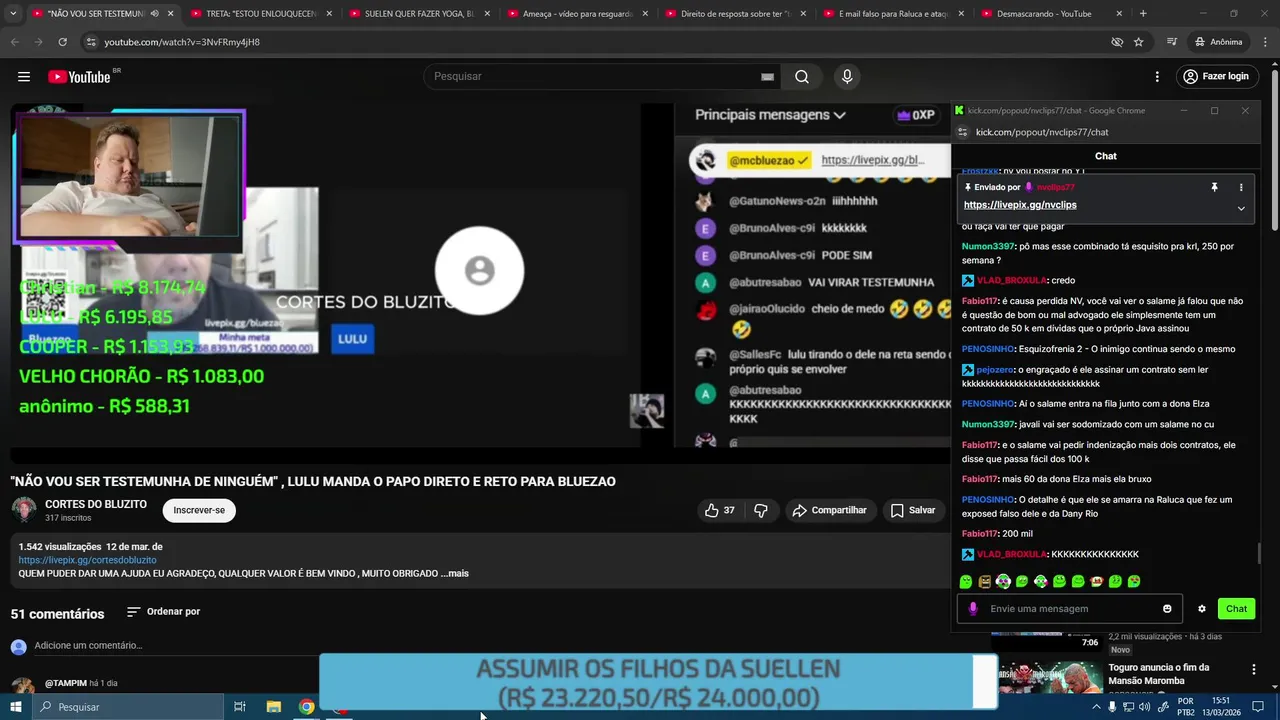
Task: Mute the audio-playing first tab speaker icon
Action: click(154, 14)
